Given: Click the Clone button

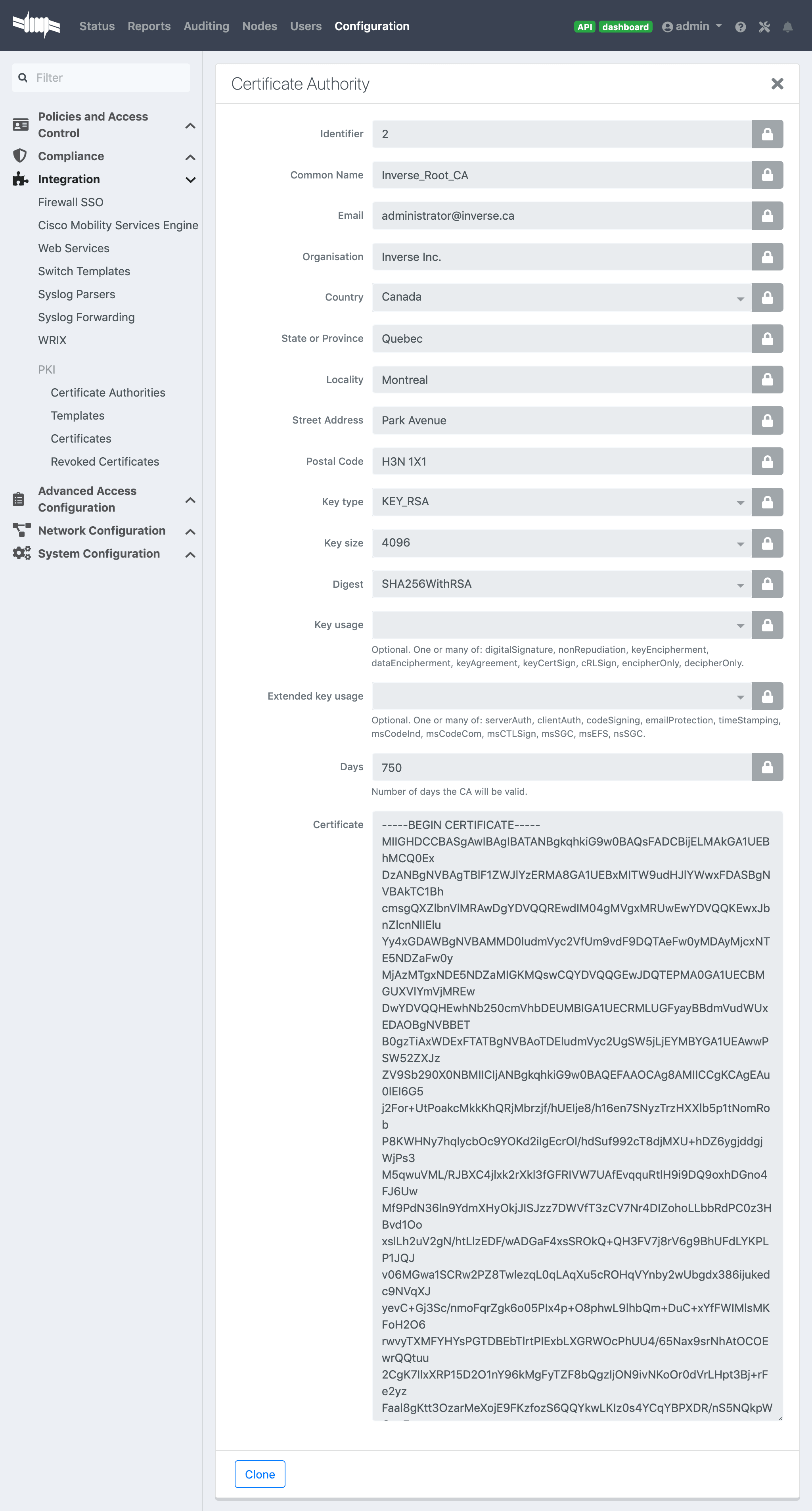Looking at the screenshot, I should pos(260,1474).
